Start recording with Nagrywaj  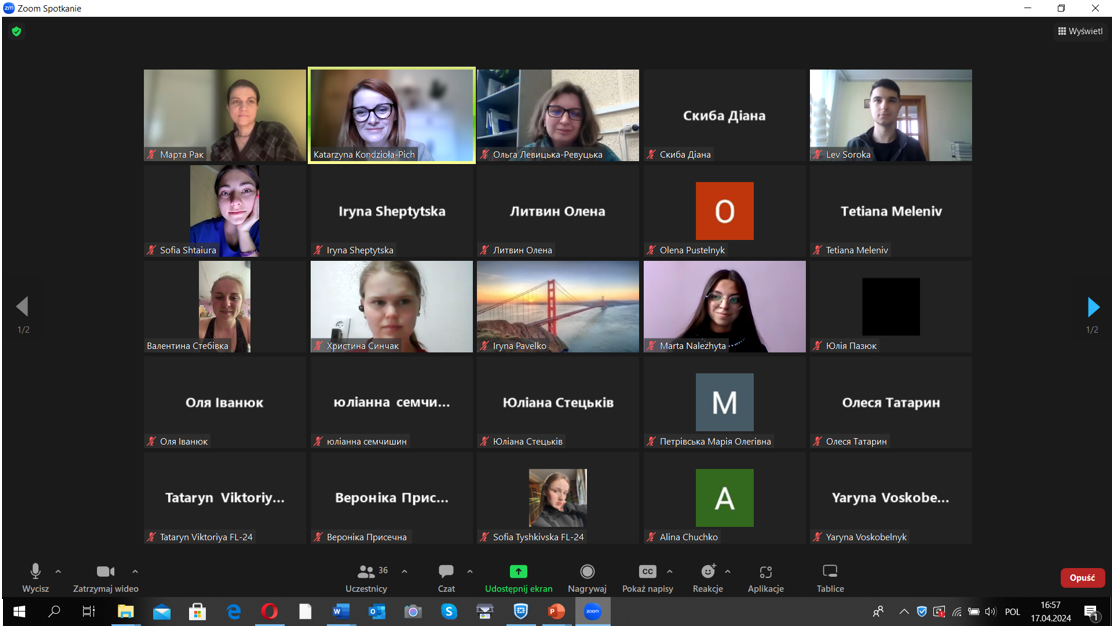(587, 577)
